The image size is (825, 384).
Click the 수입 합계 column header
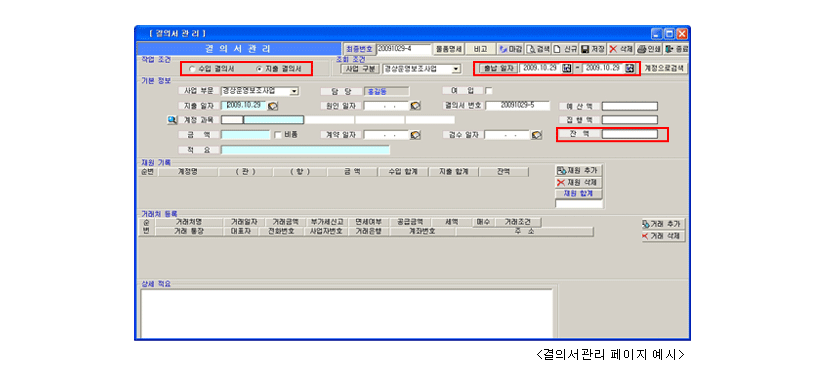tap(403, 172)
